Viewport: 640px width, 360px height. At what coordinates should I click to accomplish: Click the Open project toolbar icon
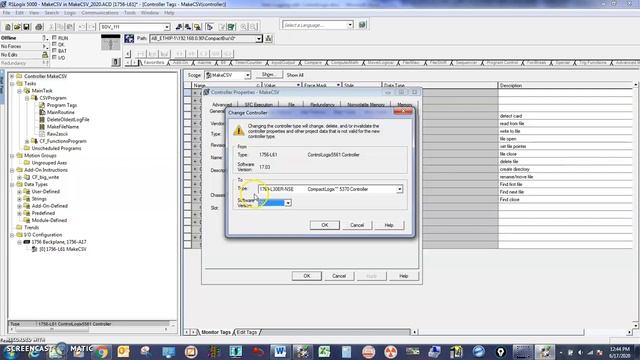(x=17, y=27)
